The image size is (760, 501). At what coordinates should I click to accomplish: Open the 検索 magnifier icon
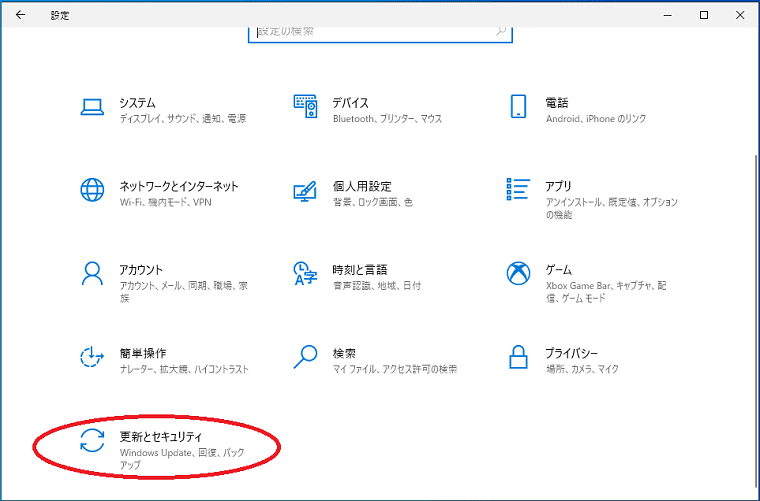[x=305, y=357]
